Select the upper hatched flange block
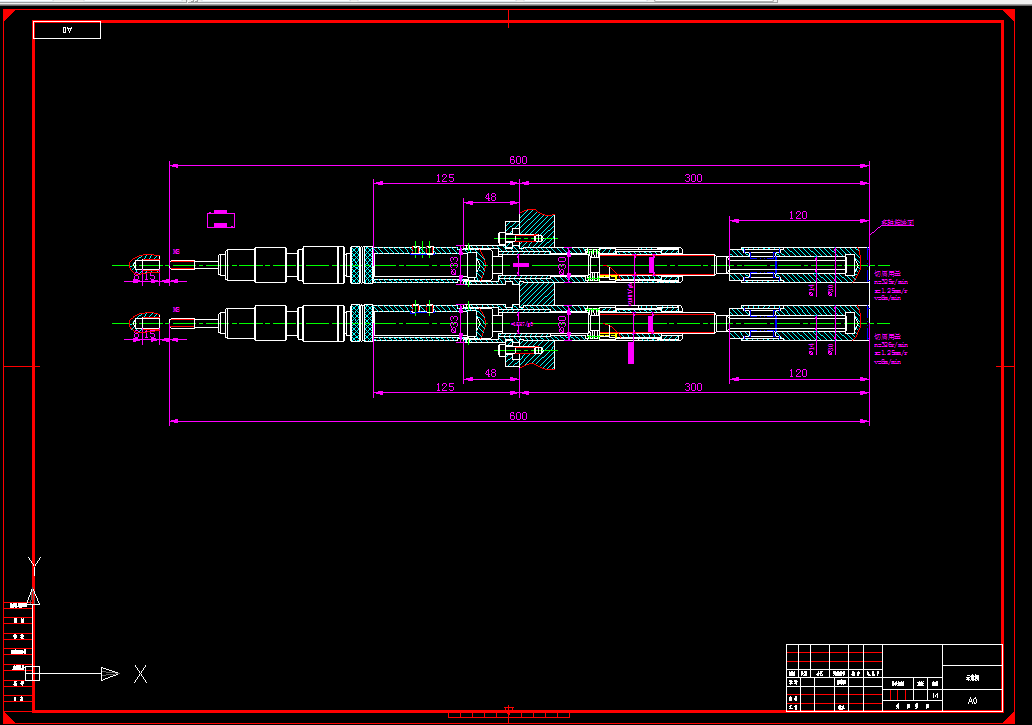 click(x=536, y=230)
